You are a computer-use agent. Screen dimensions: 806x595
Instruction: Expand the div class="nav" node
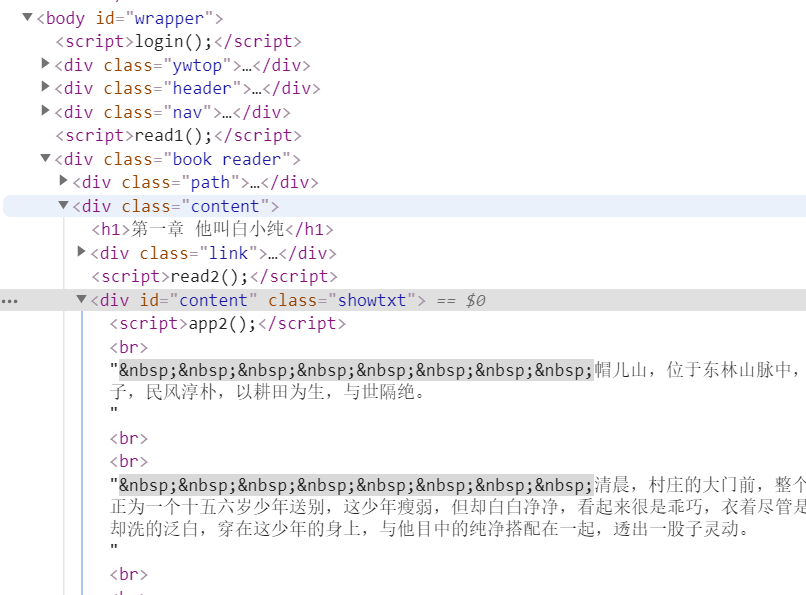[45, 110]
